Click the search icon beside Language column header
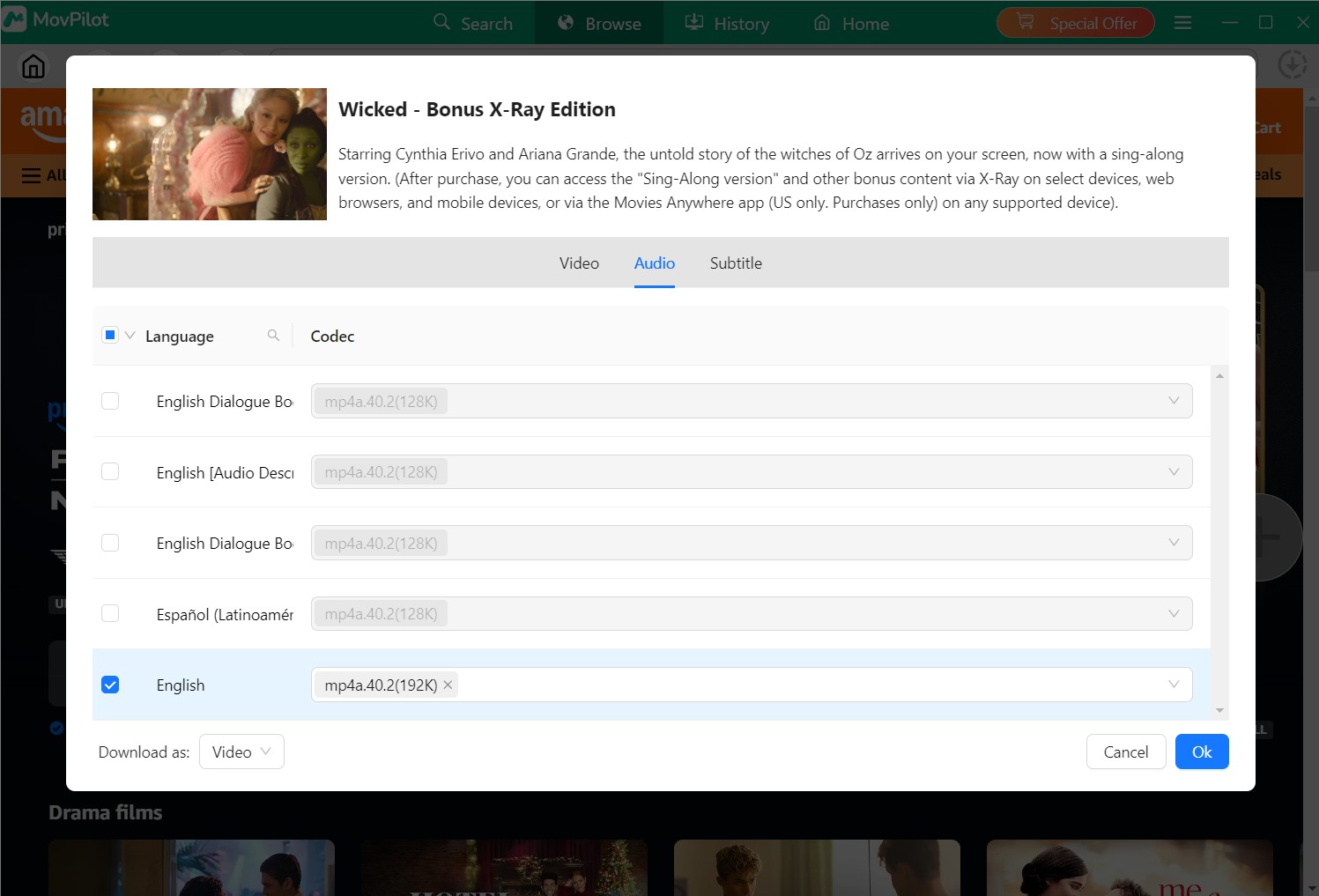This screenshot has height=896, width=1319. (273, 335)
